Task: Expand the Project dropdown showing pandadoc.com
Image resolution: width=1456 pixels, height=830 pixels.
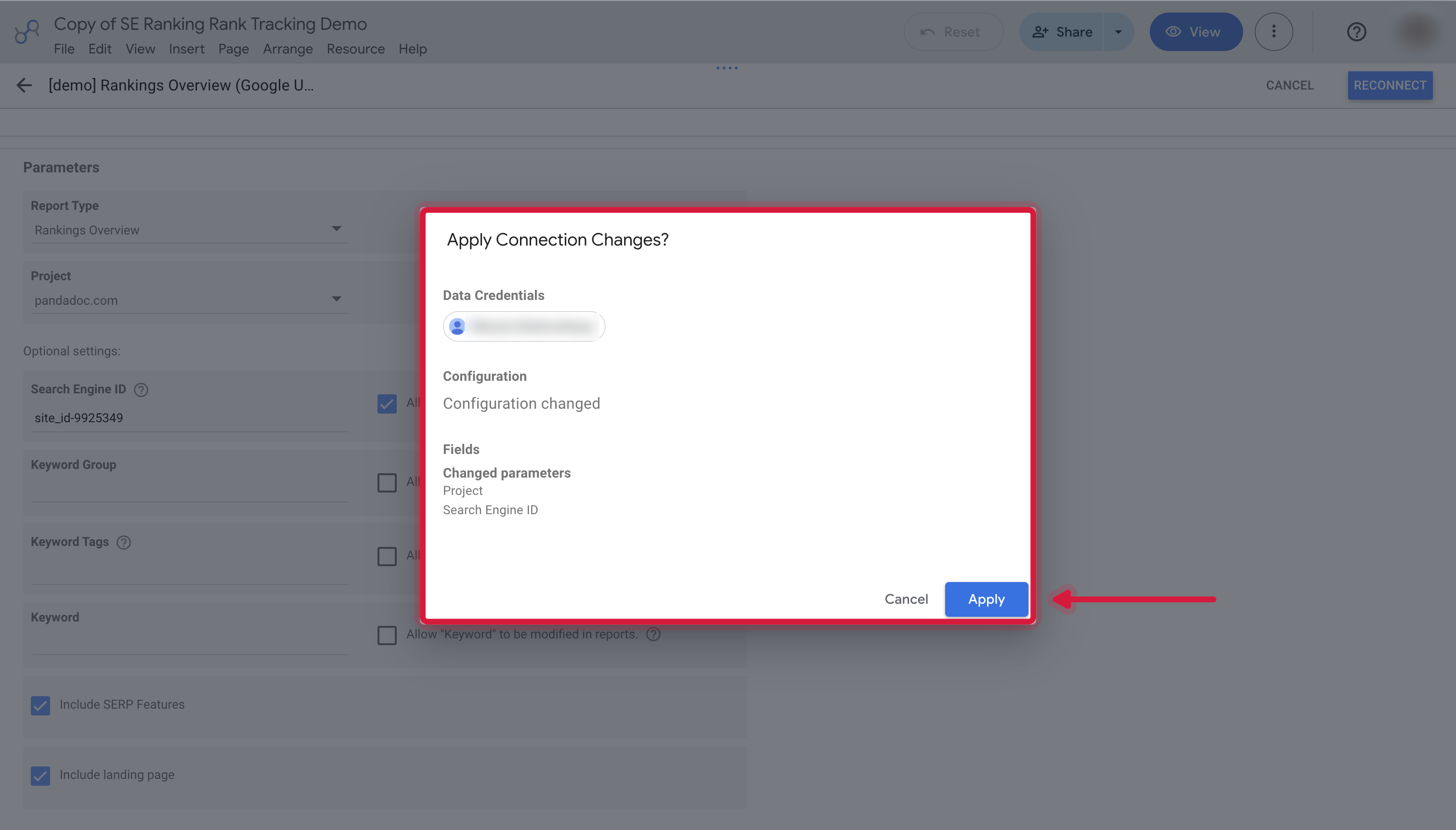Action: click(x=190, y=300)
